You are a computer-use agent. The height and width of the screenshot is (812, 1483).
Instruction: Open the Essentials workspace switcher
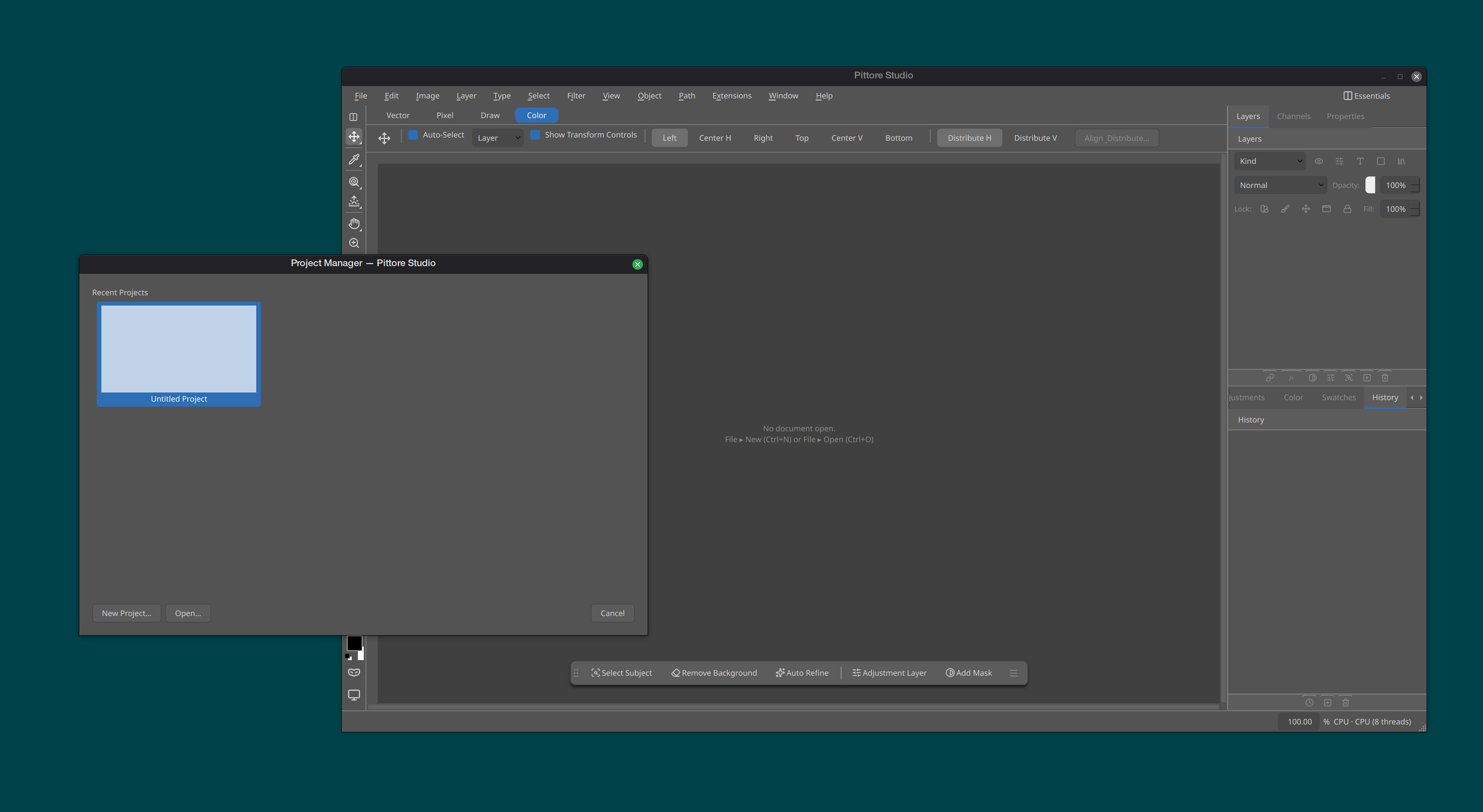[x=1366, y=96]
